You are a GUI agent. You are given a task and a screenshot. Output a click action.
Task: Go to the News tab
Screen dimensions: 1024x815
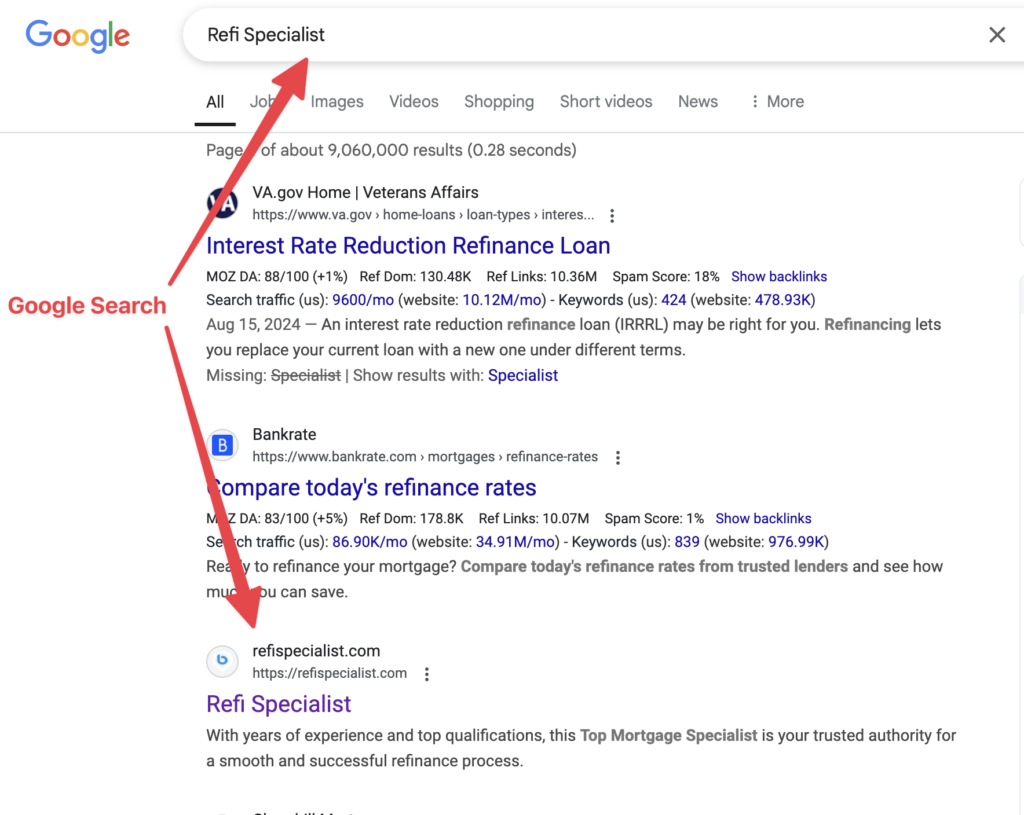click(x=698, y=101)
